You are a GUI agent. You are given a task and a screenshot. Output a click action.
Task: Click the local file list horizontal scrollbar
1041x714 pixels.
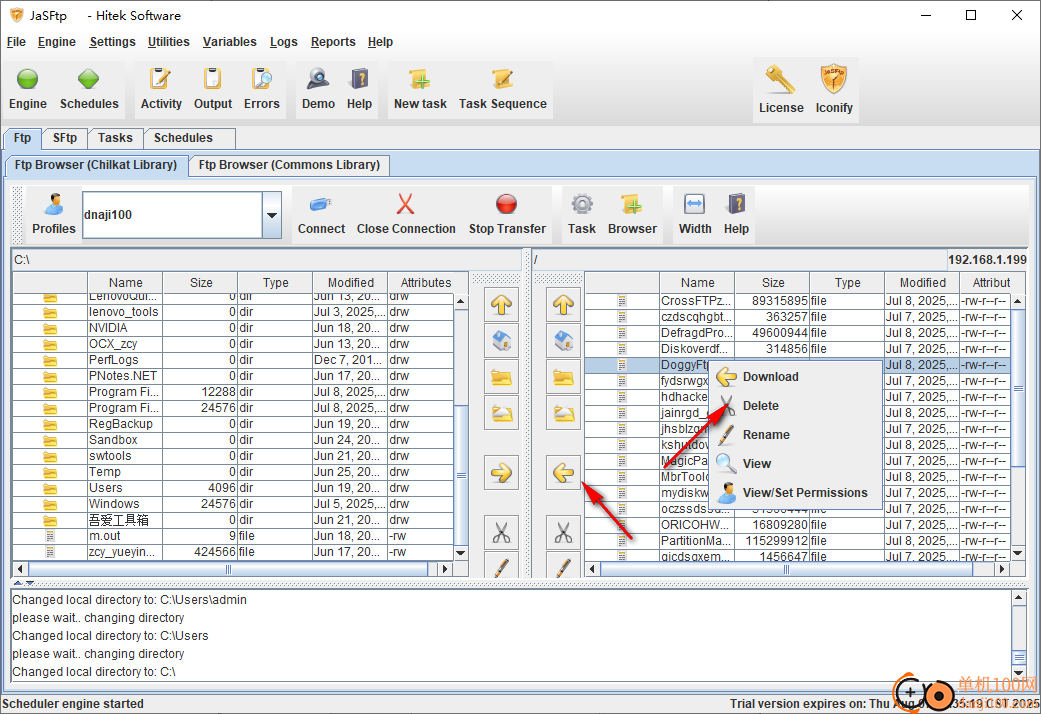[x=232, y=569]
